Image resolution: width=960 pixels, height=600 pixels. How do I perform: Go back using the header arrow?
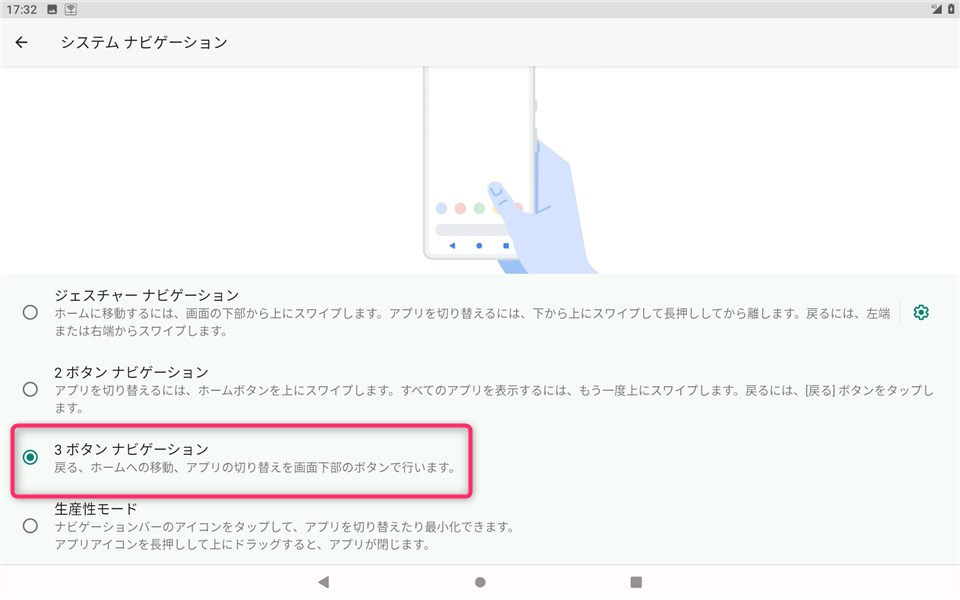[x=21, y=42]
